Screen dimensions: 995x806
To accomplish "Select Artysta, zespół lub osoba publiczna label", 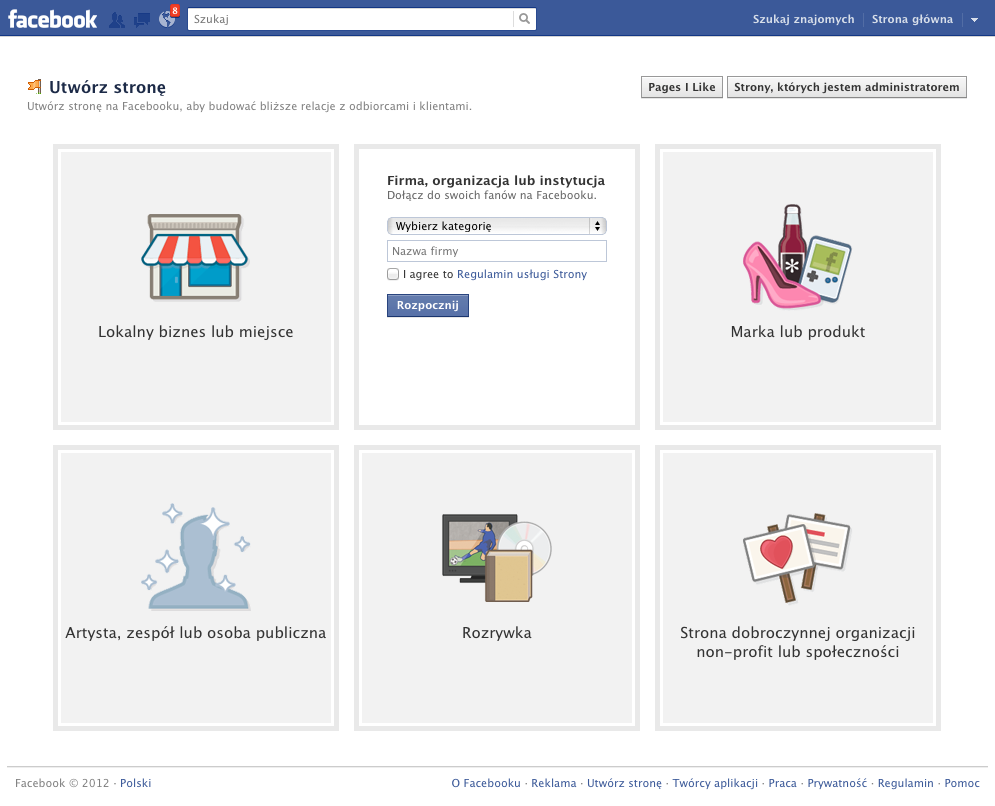I will click(x=195, y=633).
